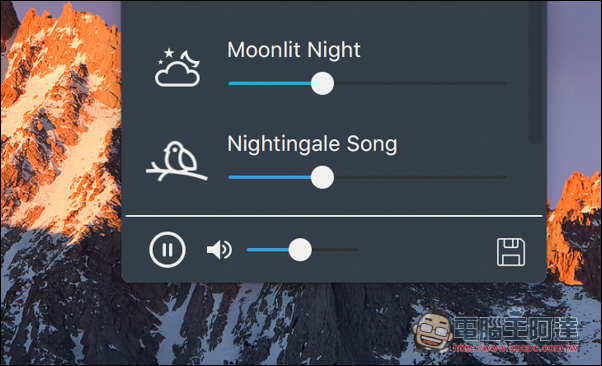Click the Nightingale Song bird icon
Screen dimensions: 602x366
(177, 161)
